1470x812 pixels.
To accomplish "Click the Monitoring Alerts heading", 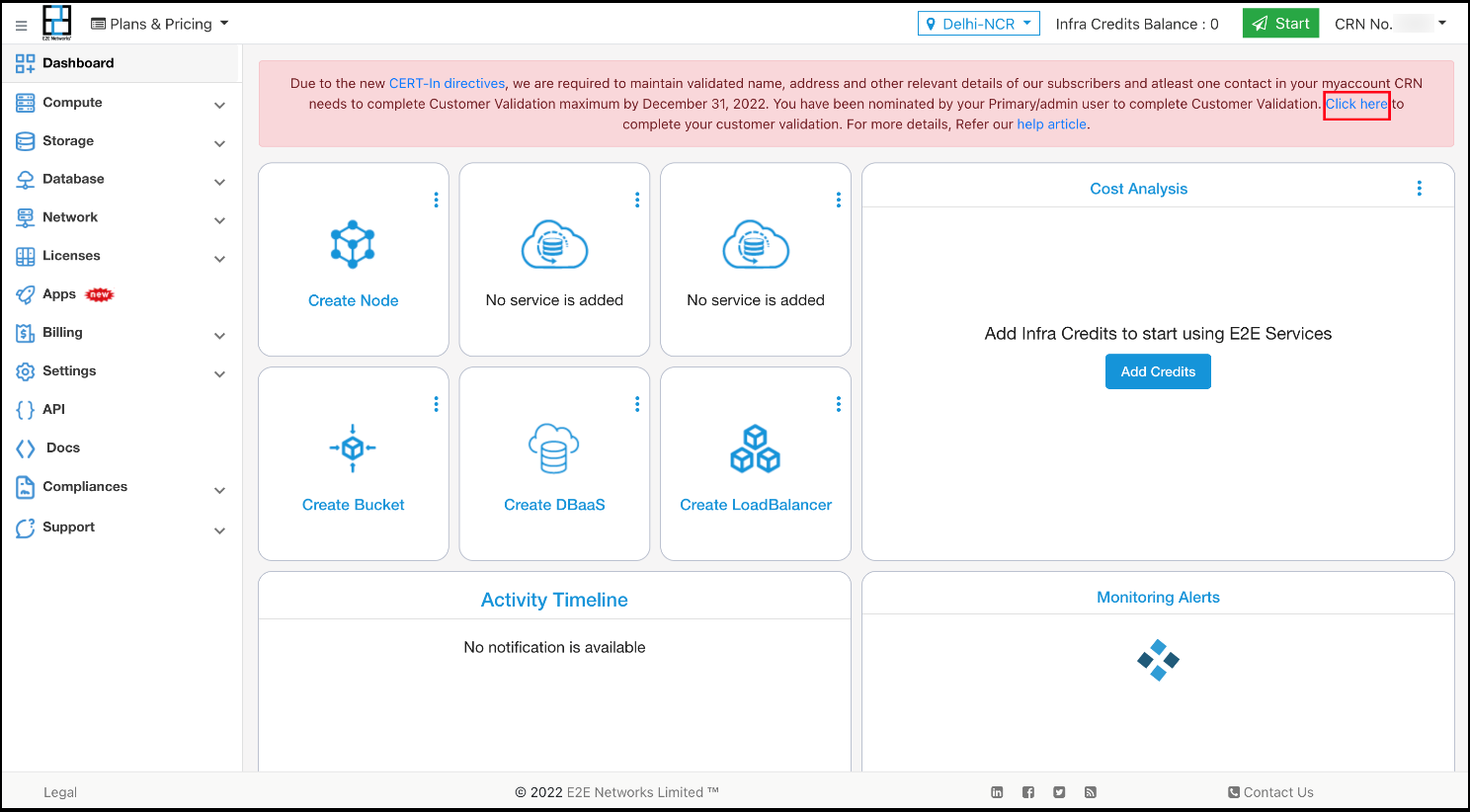I will click(x=1158, y=598).
